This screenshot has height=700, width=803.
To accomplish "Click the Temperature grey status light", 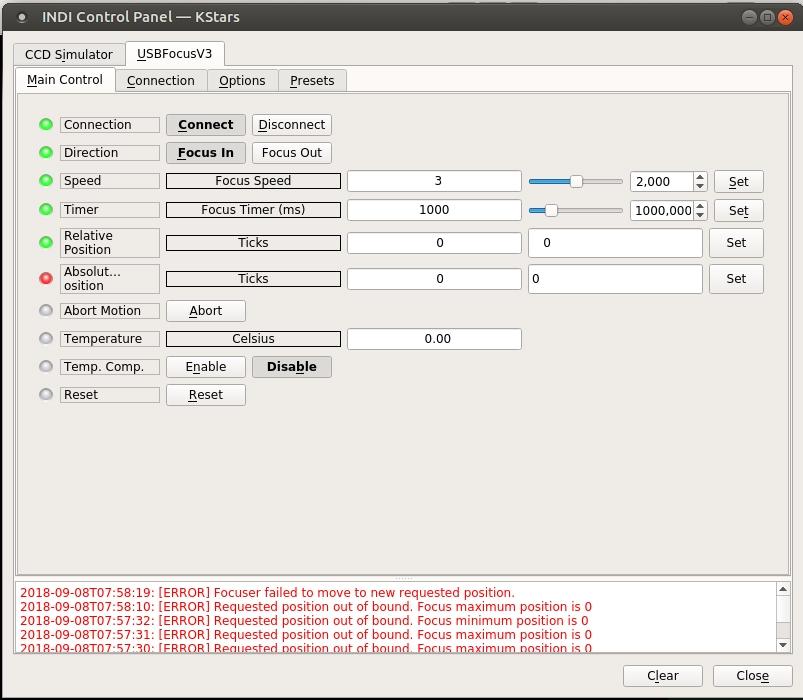I will (x=46, y=338).
